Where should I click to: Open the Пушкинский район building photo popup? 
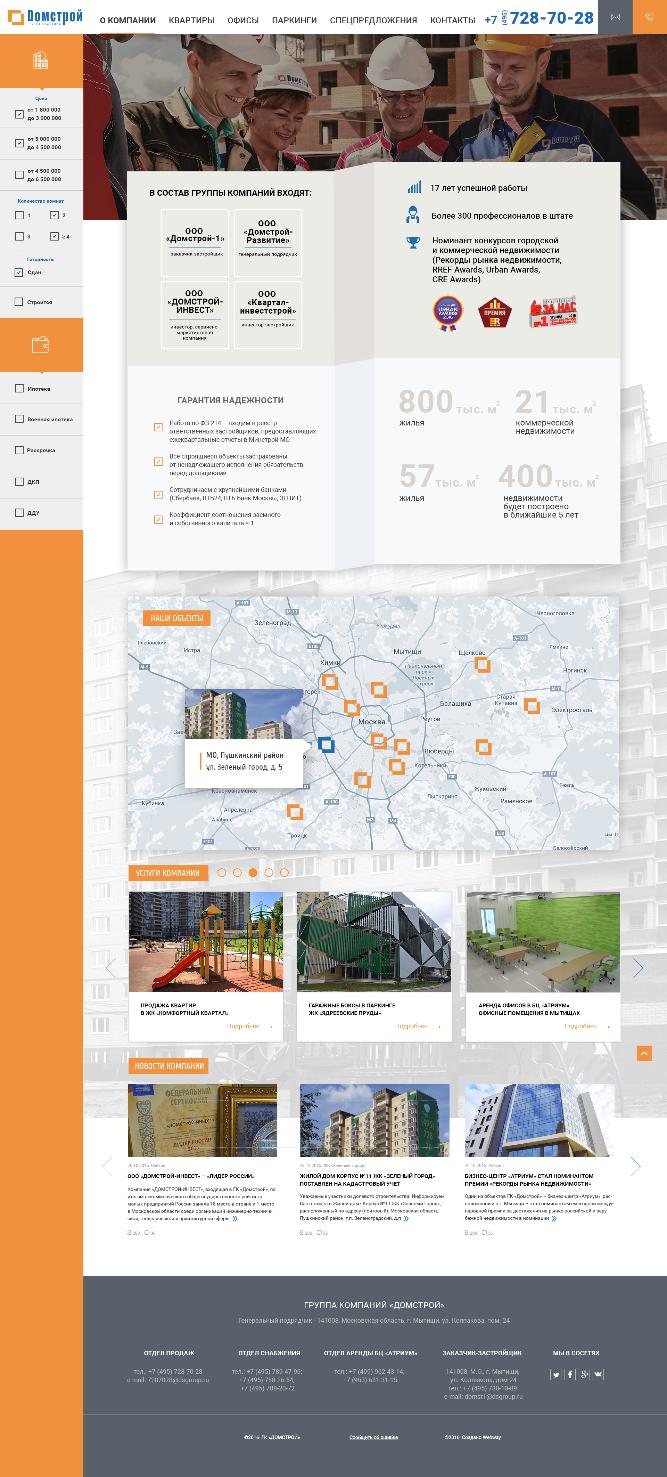(243, 714)
